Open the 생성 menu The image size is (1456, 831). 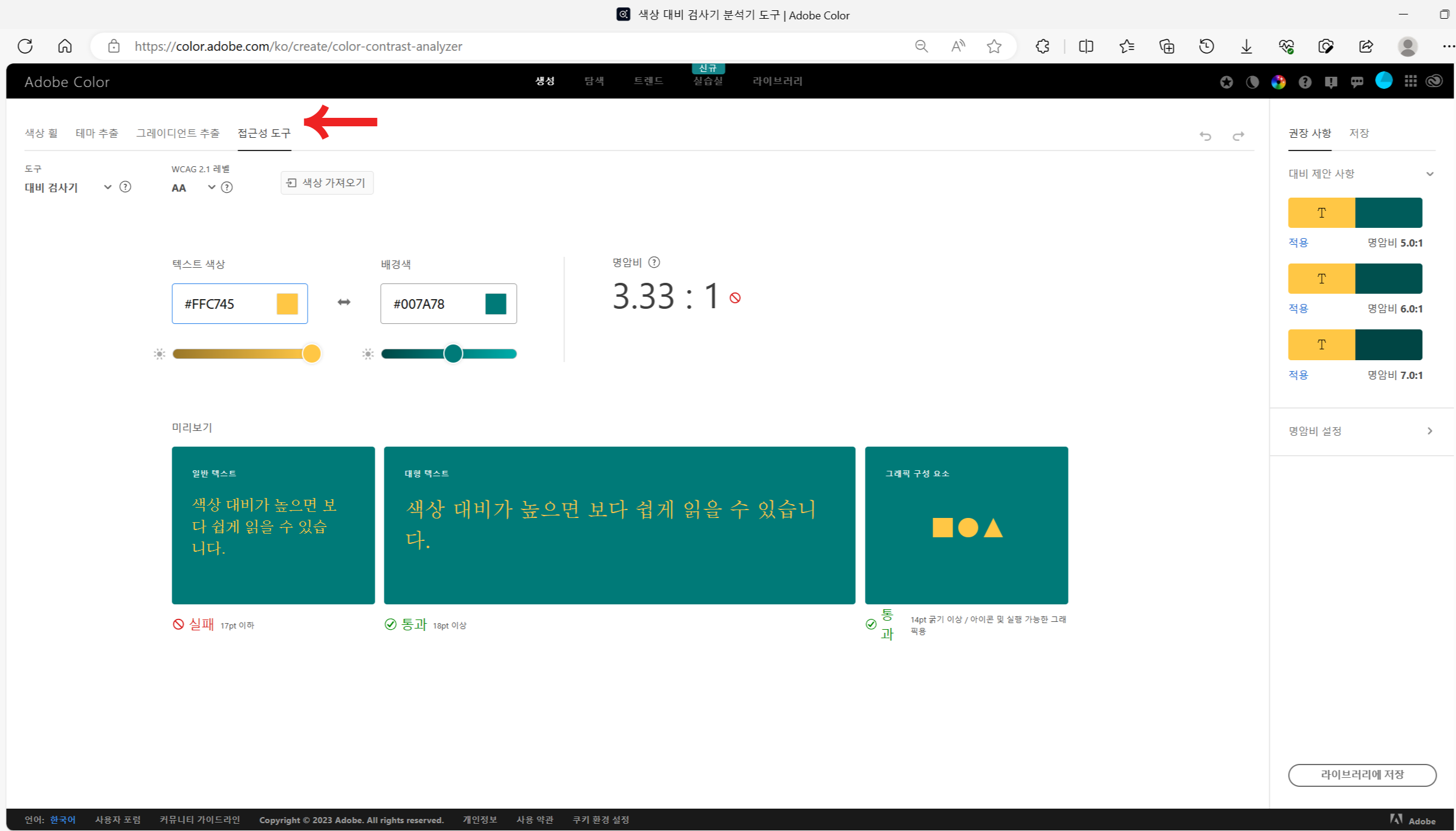coord(545,81)
